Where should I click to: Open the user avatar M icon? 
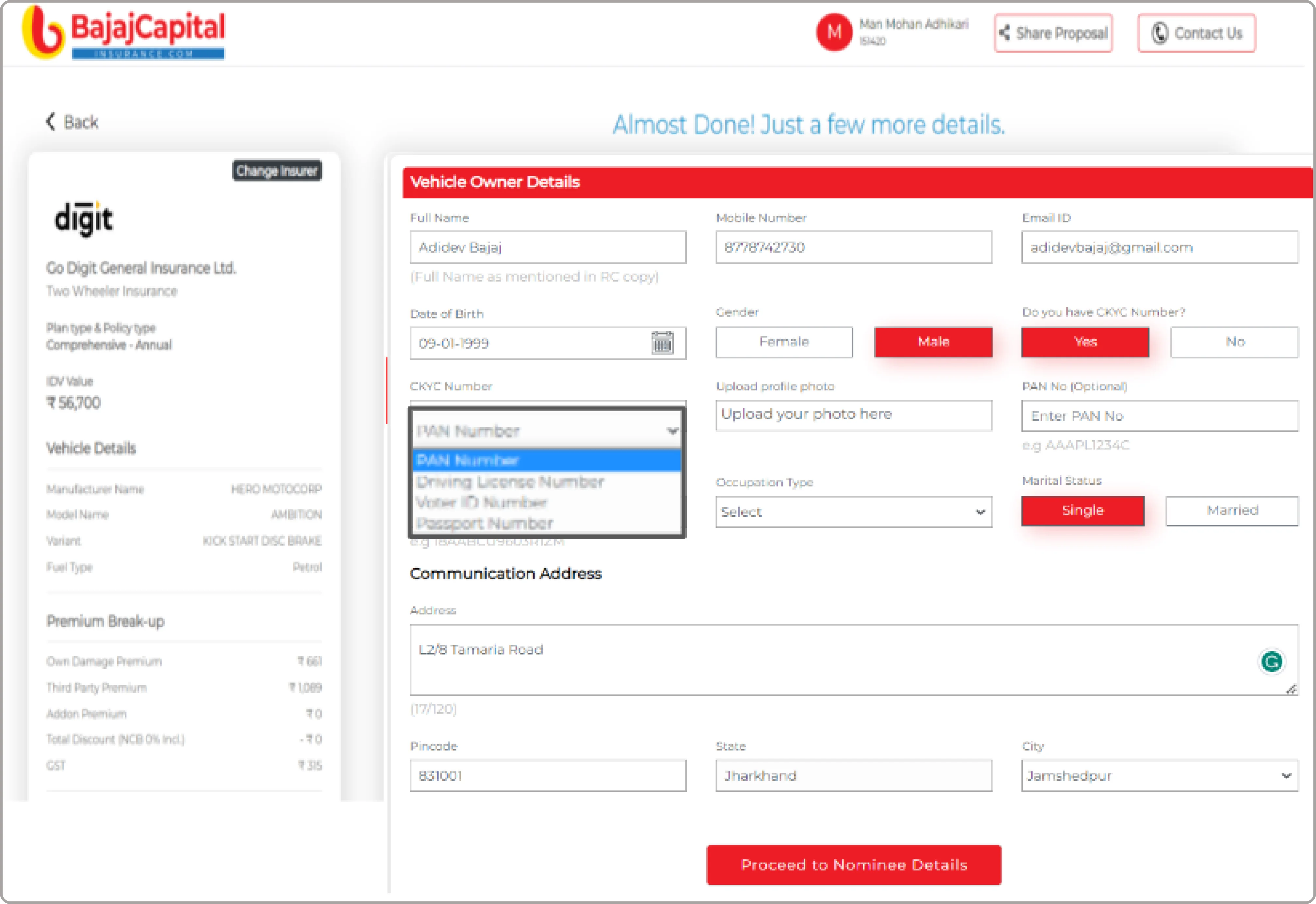click(x=834, y=32)
